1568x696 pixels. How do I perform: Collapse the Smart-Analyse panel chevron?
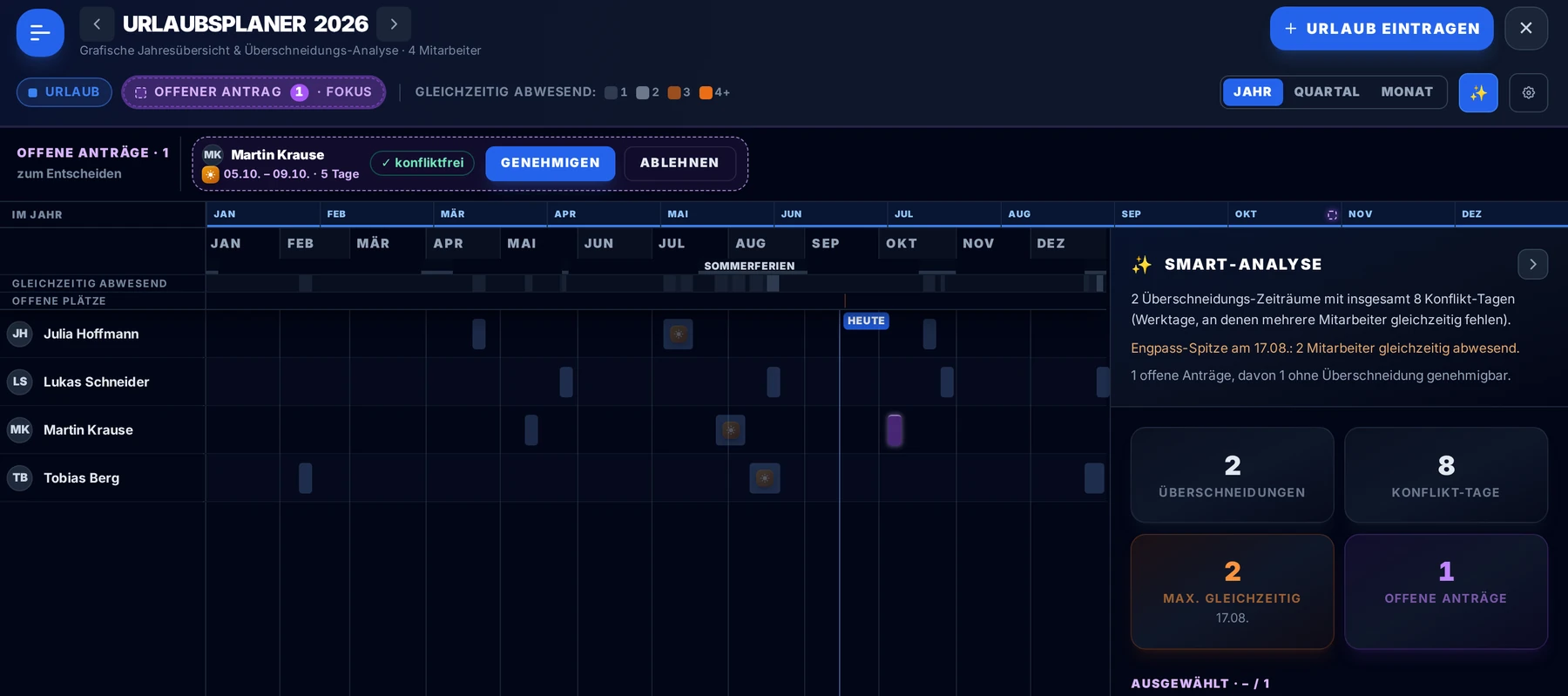pos(1533,264)
